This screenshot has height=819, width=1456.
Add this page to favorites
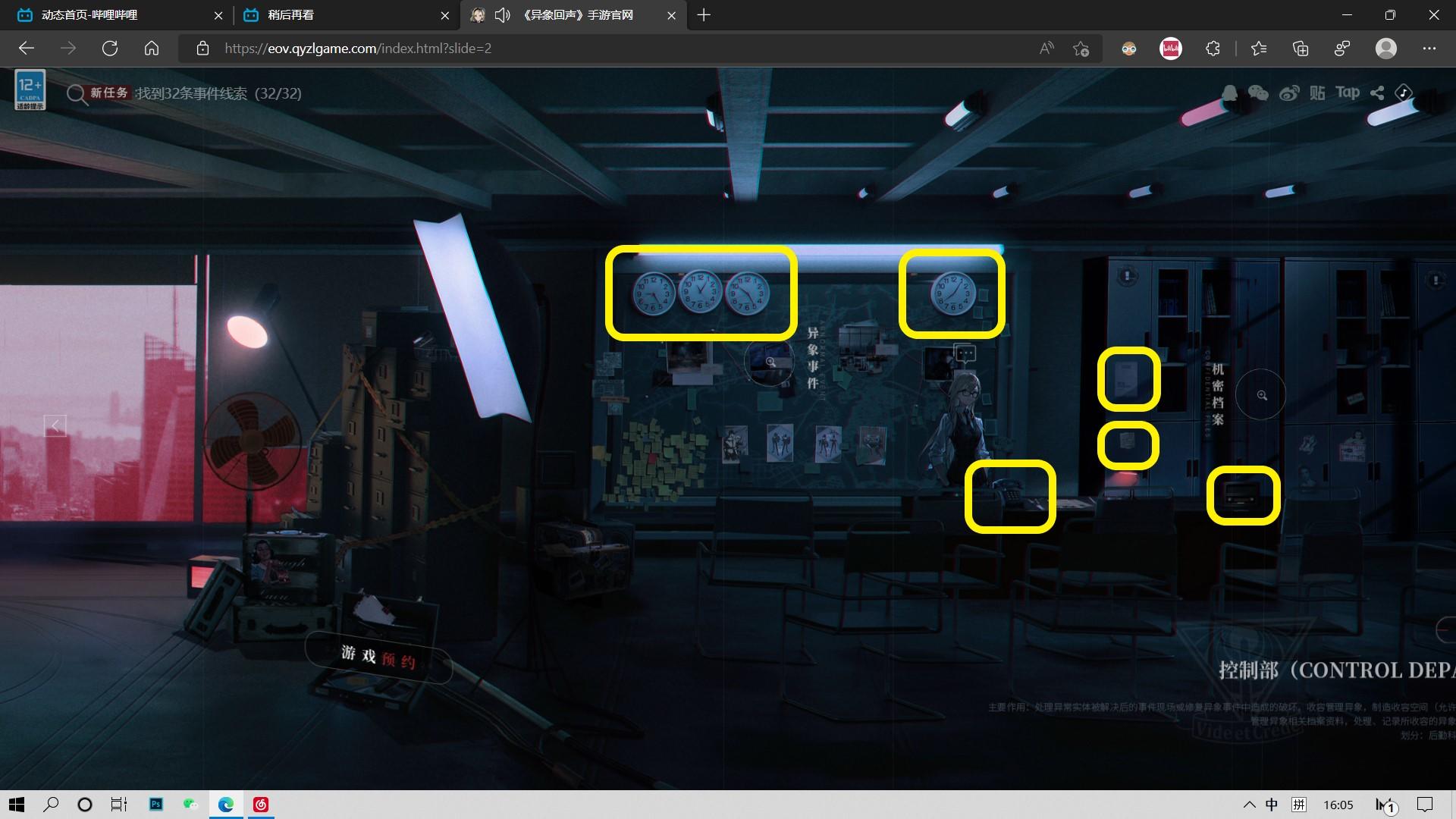(1081, 49)
